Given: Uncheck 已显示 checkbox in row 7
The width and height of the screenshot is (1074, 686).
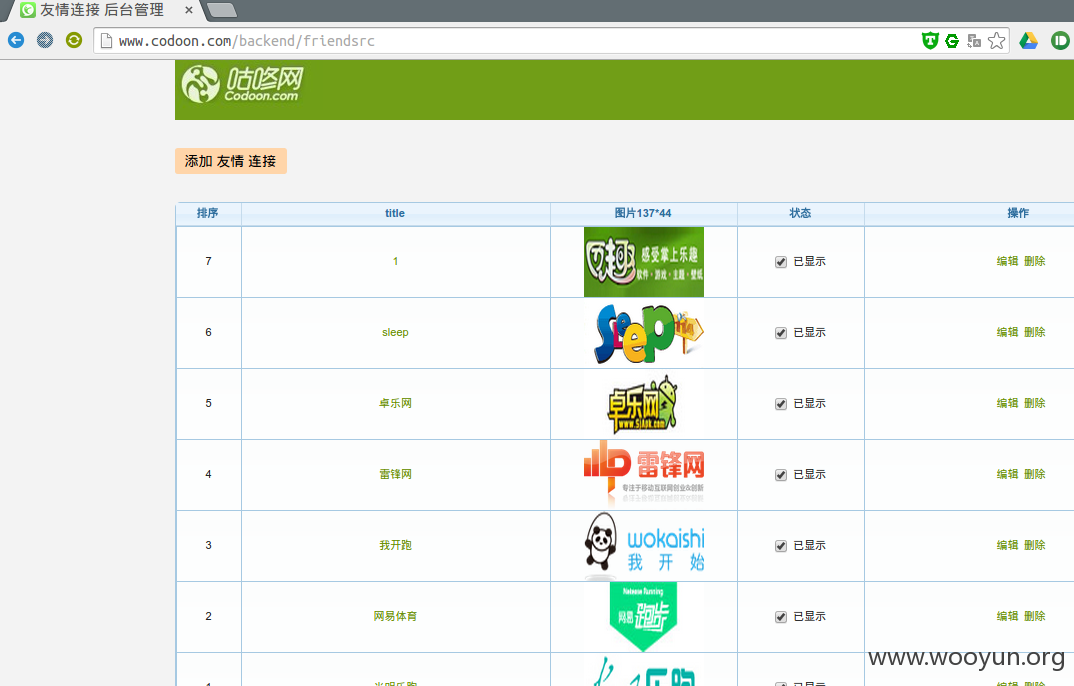Looking at the screenshot, I should 781,262.
